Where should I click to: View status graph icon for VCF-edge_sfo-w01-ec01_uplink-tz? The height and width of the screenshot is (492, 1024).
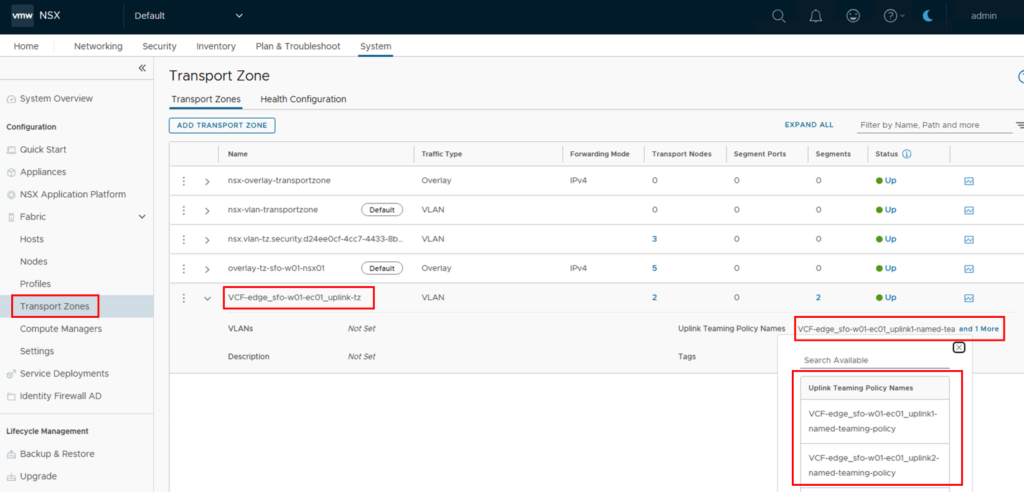[x=969, y=298]
